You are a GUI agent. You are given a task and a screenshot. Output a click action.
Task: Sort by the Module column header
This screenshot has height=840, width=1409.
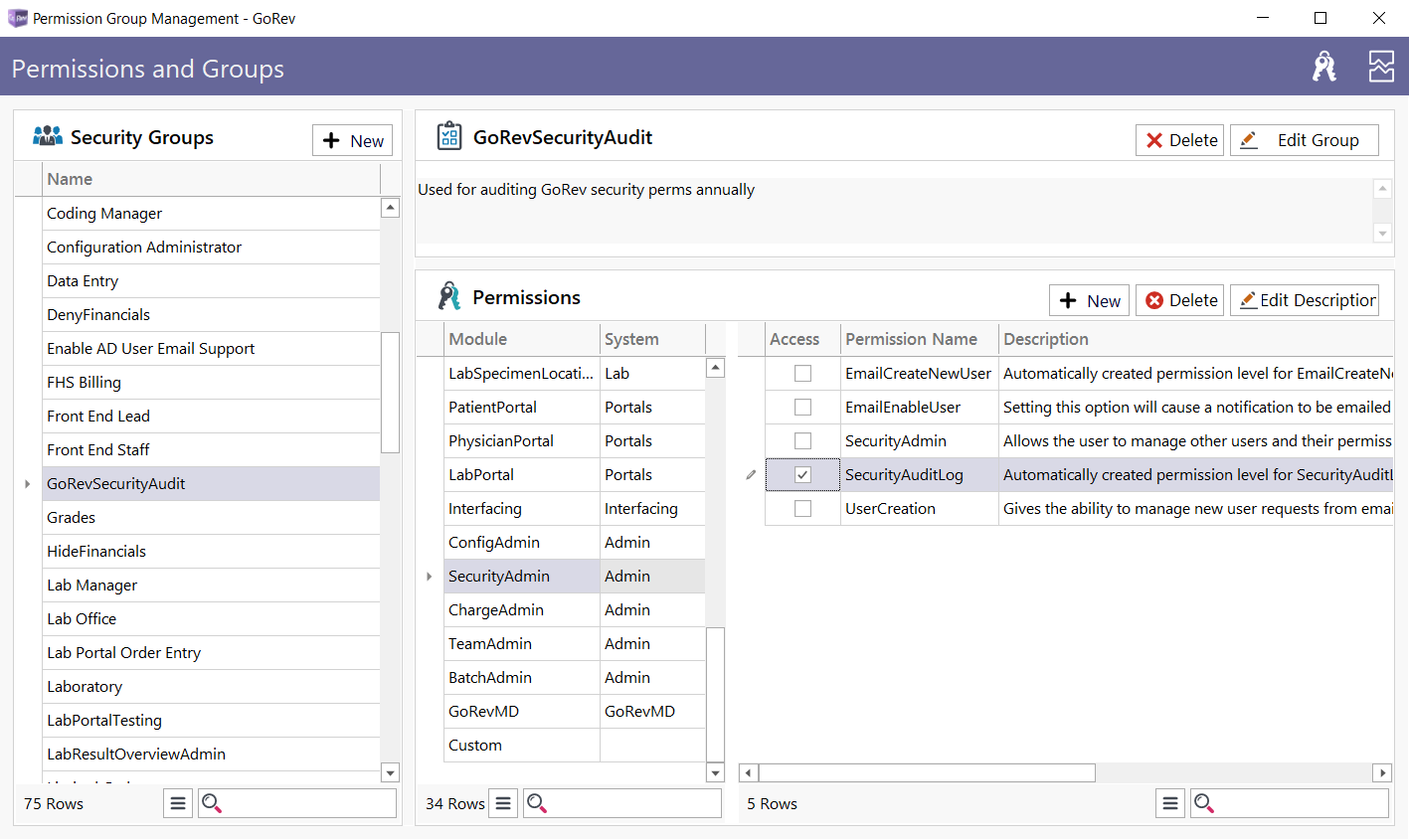(522, 339)
